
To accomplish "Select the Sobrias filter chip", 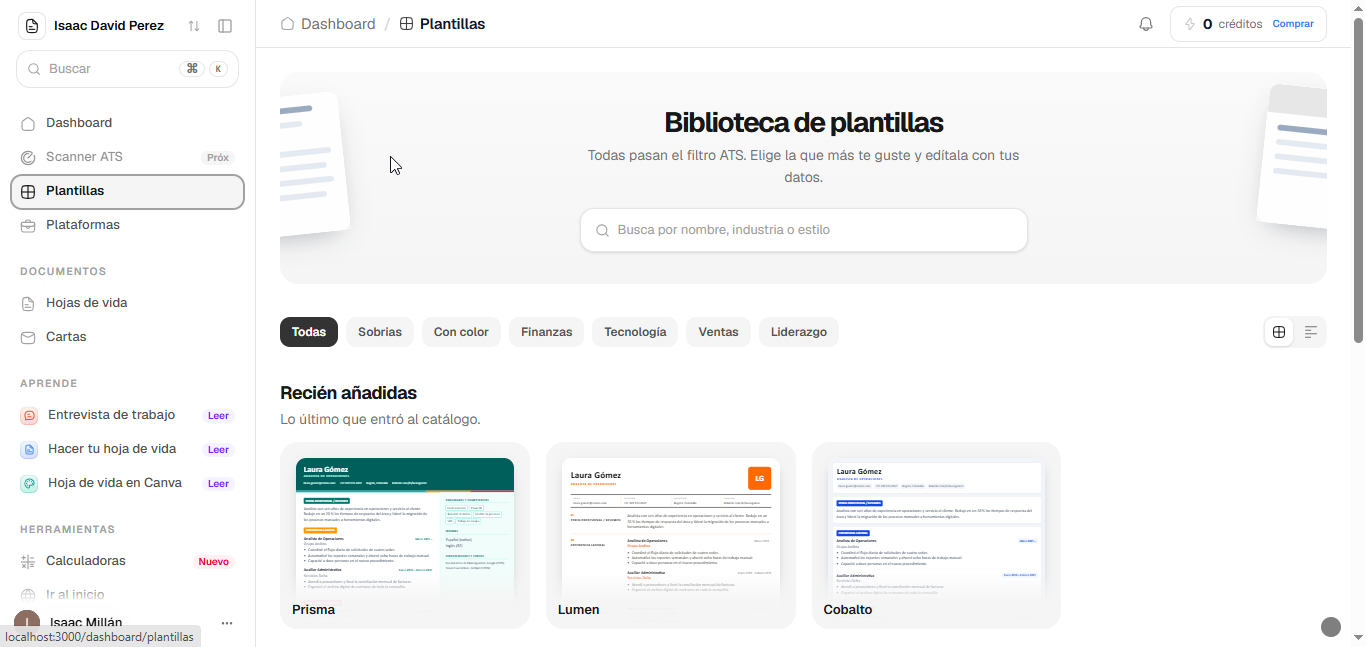I will [x=380, y=332].
